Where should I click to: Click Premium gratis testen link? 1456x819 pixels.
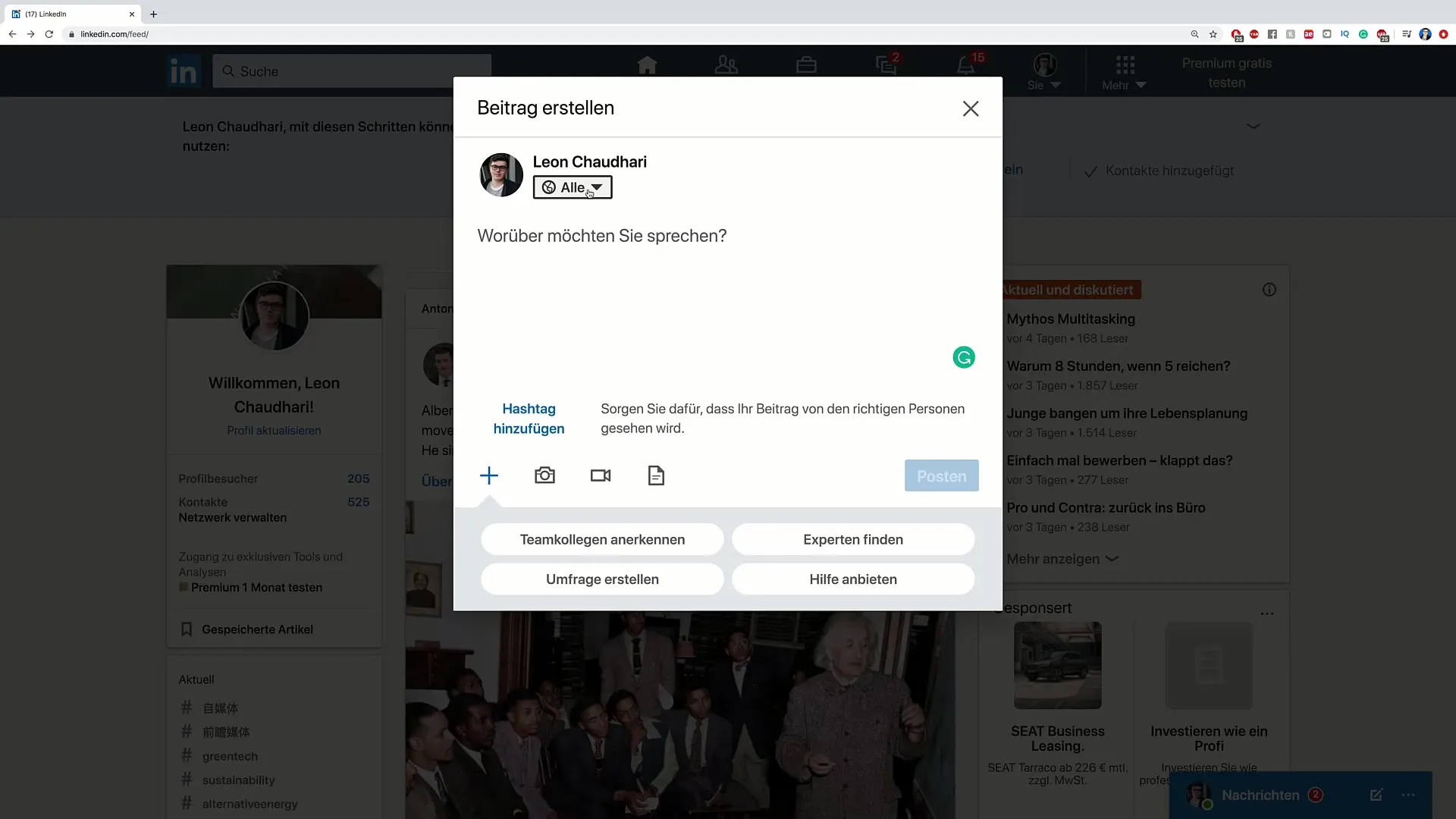1226,73
